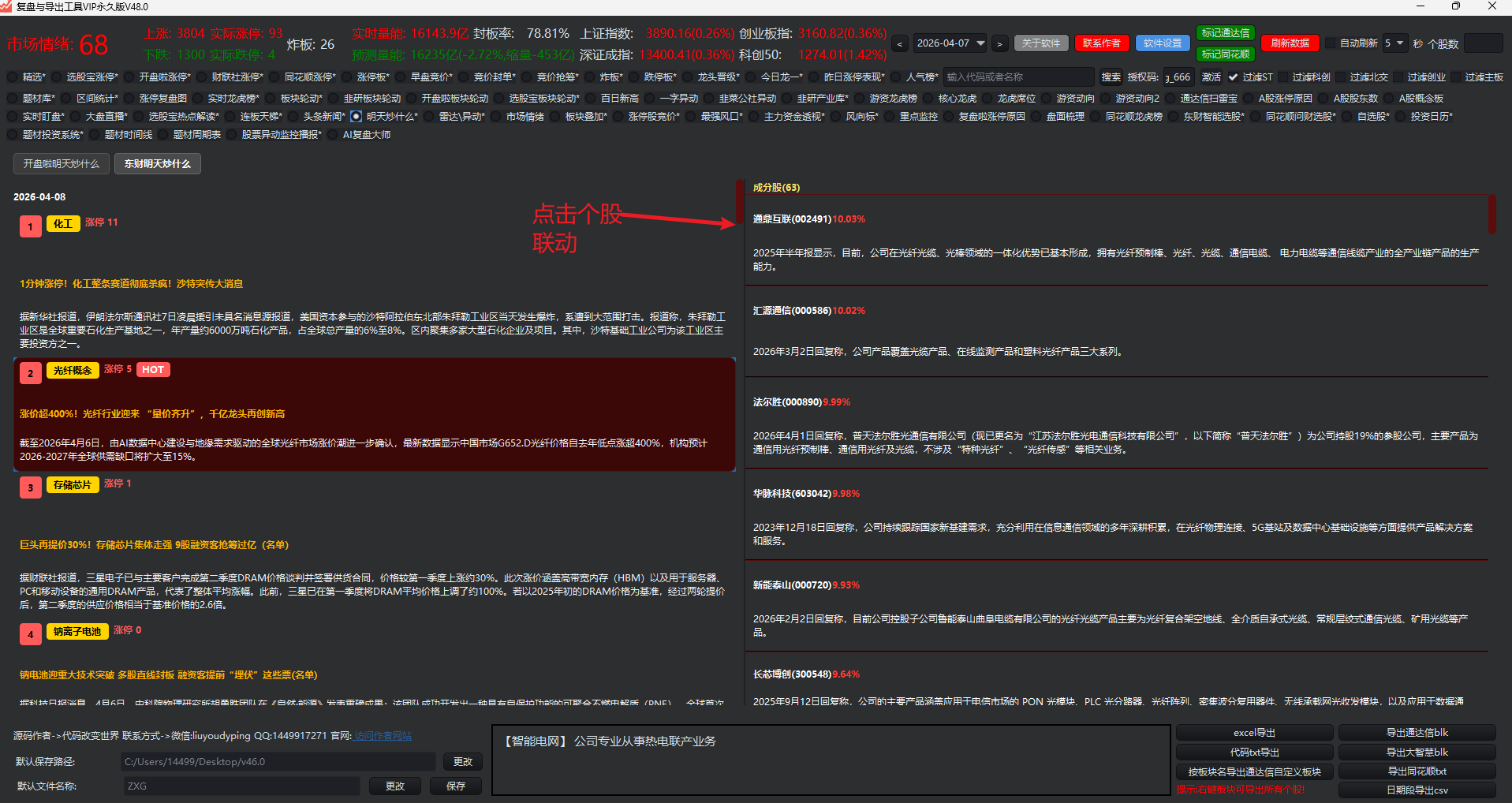Click the HOT badge on 光纤概念
1512x803 pixels.
tap(153, 370)
